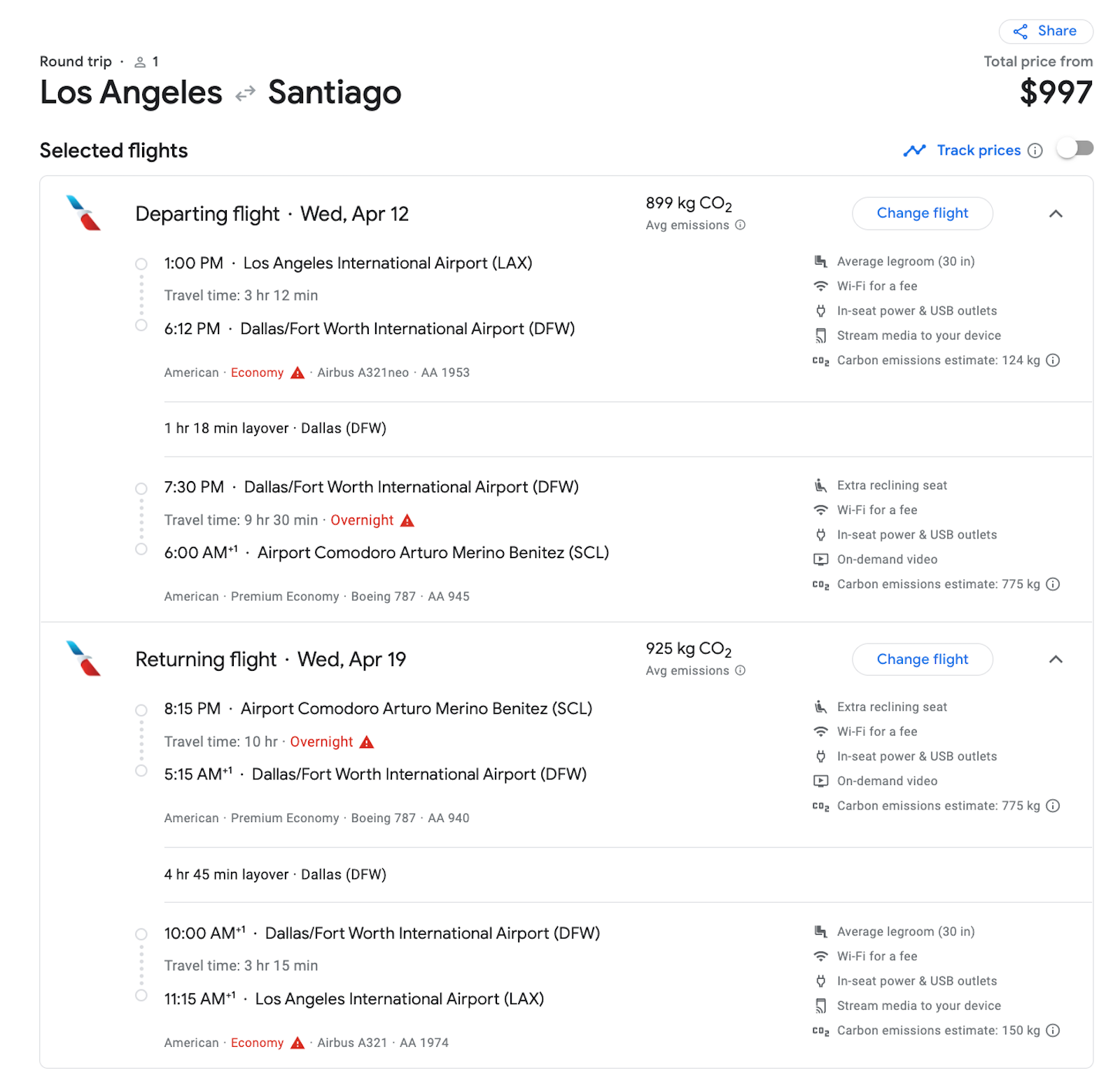Open Avg emissions info for departing flight

(740, 225)
